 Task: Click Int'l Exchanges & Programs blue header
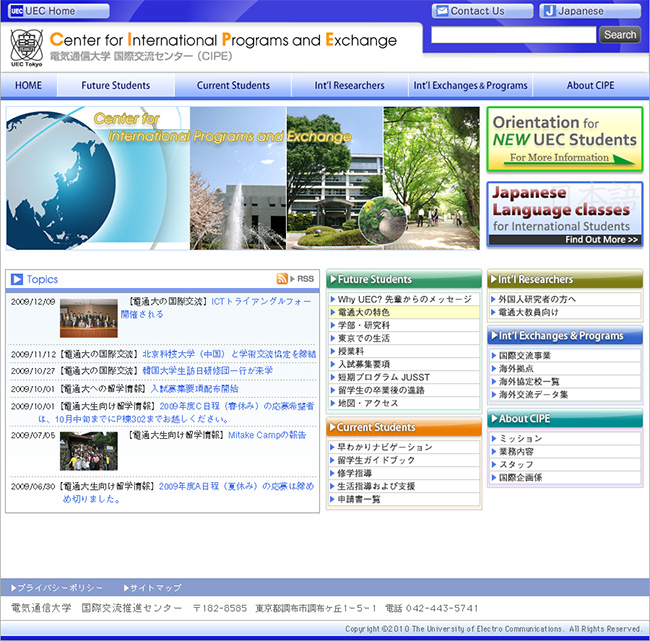point(565,335)
